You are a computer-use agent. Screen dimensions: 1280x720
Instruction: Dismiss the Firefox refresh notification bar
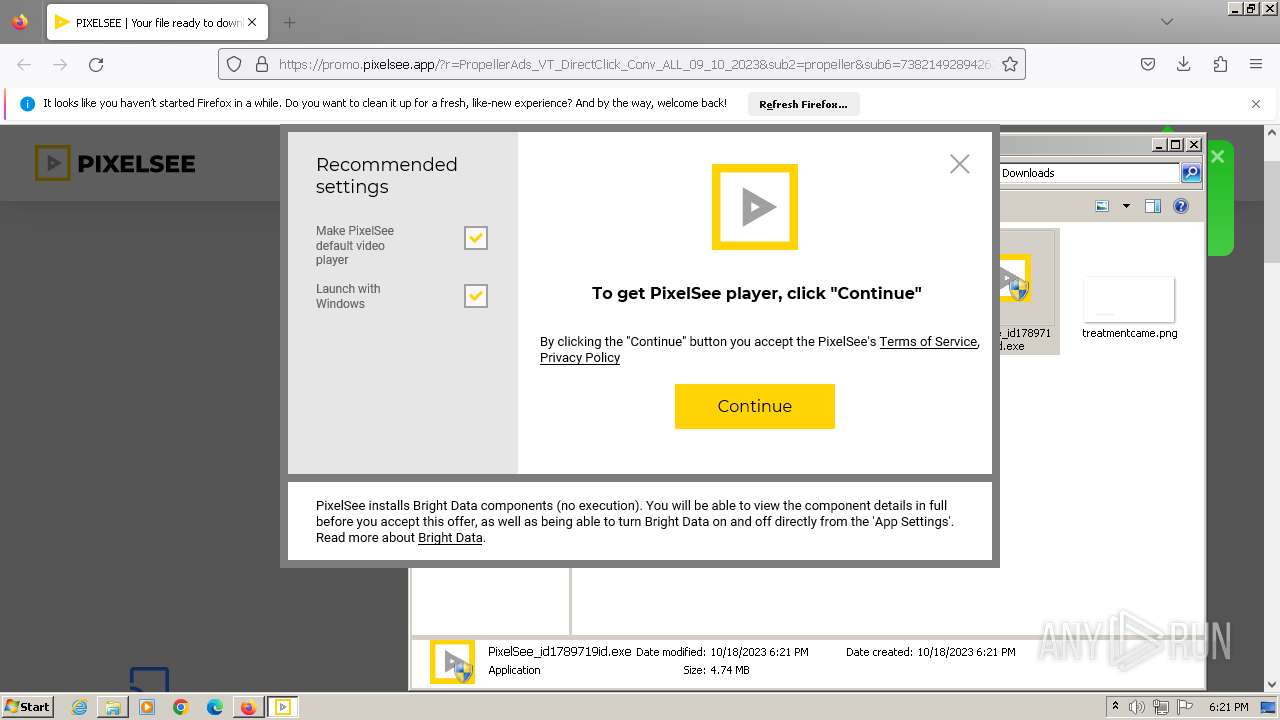1256,104
